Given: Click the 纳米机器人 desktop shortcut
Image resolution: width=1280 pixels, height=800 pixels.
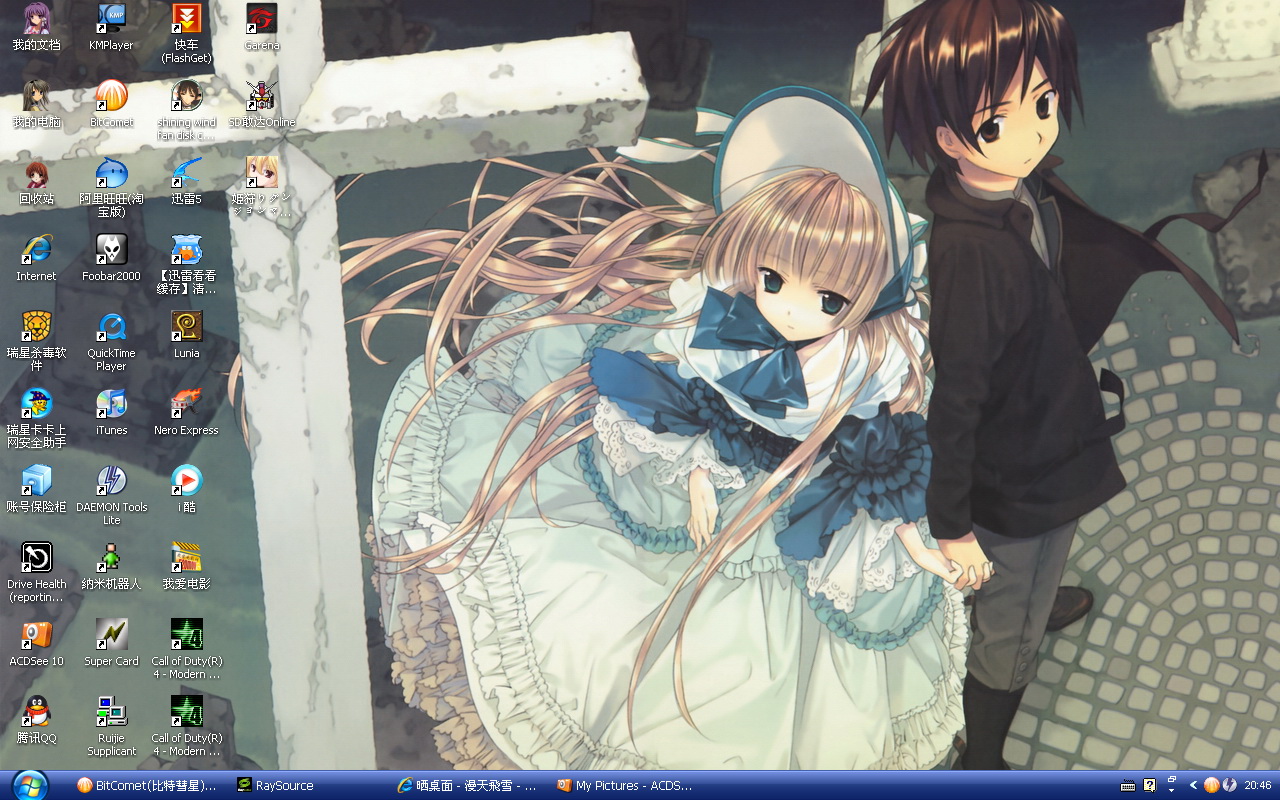Looking at the screenshot, I should point(111,566).
